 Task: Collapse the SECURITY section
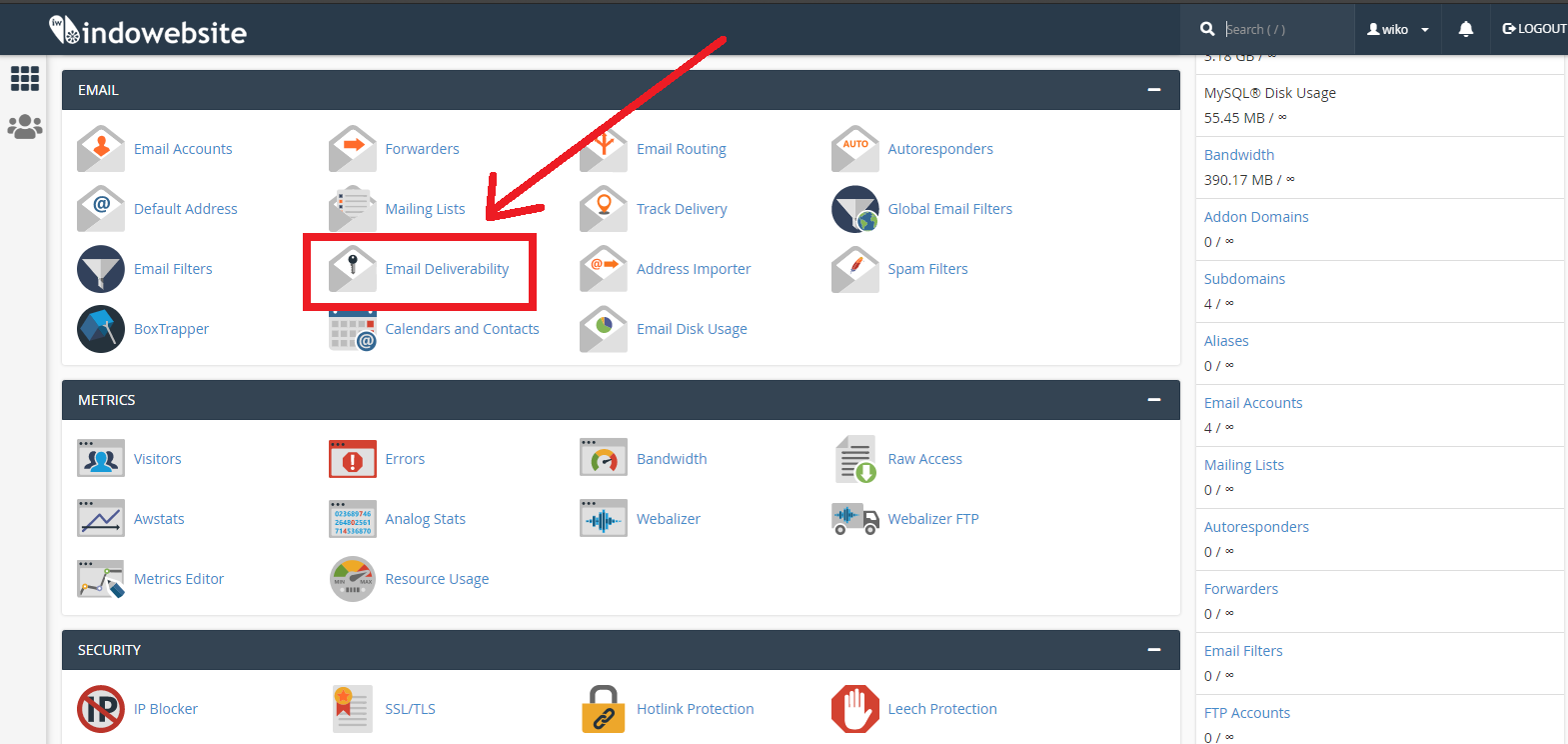tap(1154, 650)
